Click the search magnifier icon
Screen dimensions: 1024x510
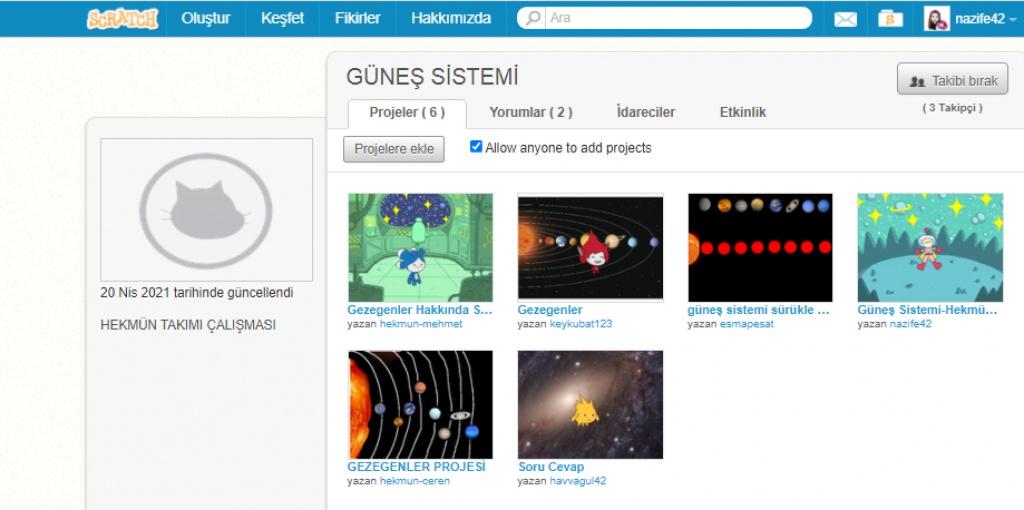(x=534, y=18)
